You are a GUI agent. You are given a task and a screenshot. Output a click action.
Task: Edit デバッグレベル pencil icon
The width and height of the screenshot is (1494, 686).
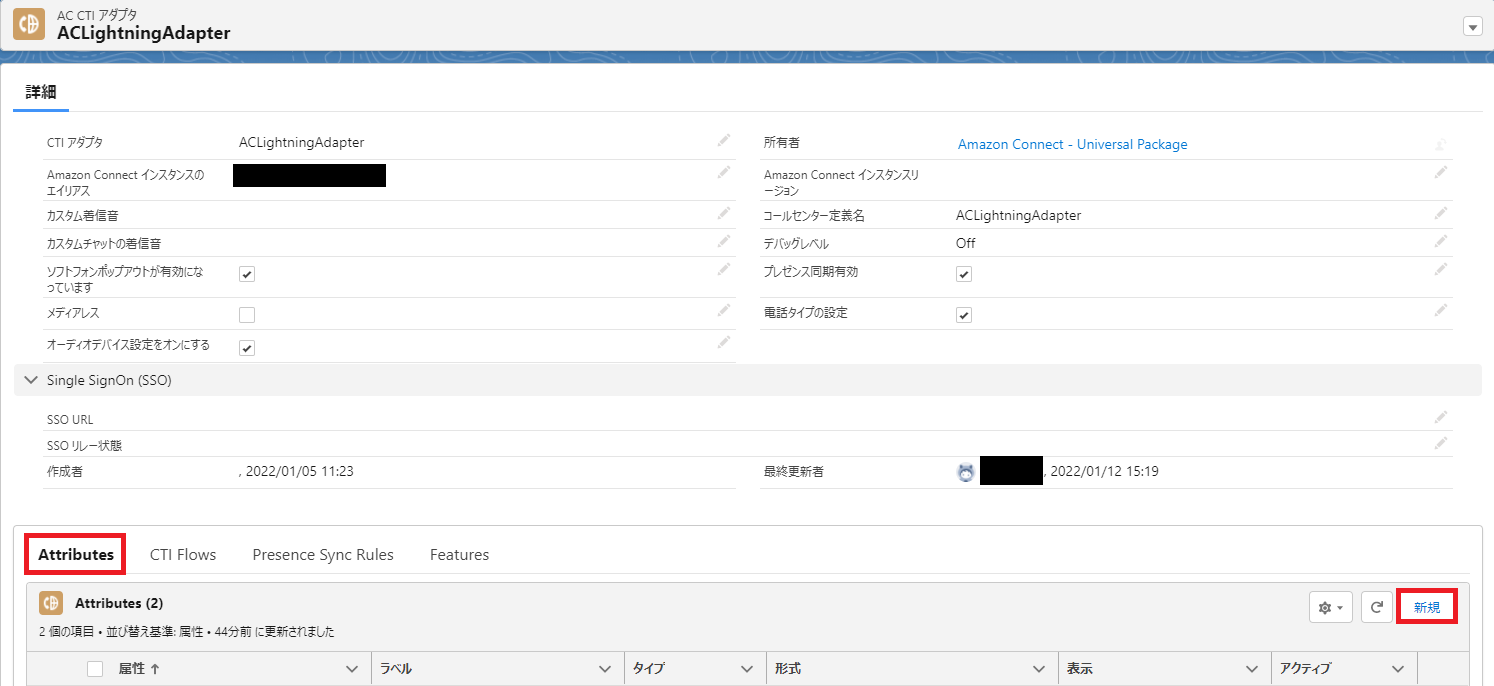1441,240
